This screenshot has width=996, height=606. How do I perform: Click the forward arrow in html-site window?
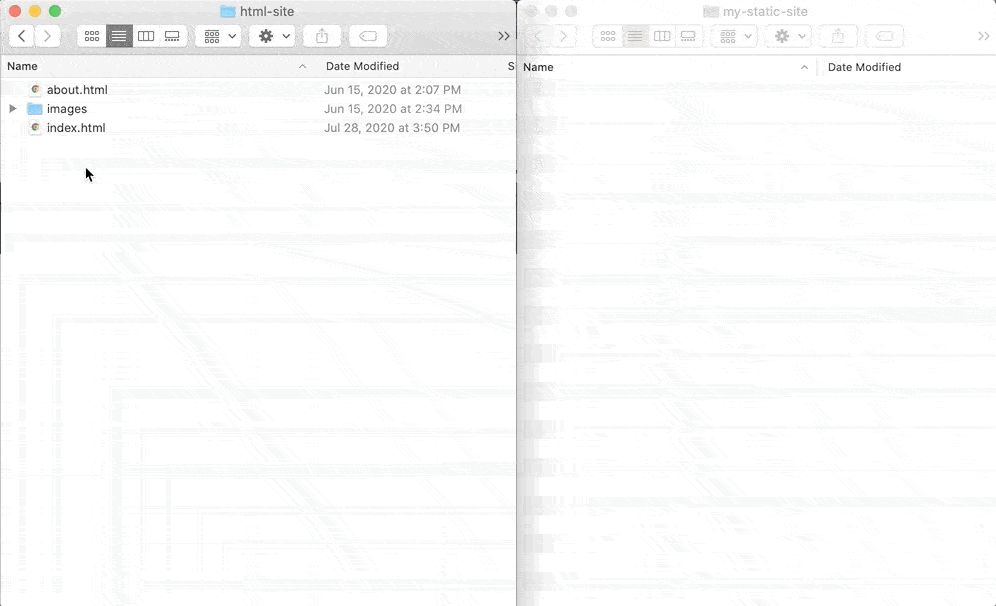coord(47,36)
